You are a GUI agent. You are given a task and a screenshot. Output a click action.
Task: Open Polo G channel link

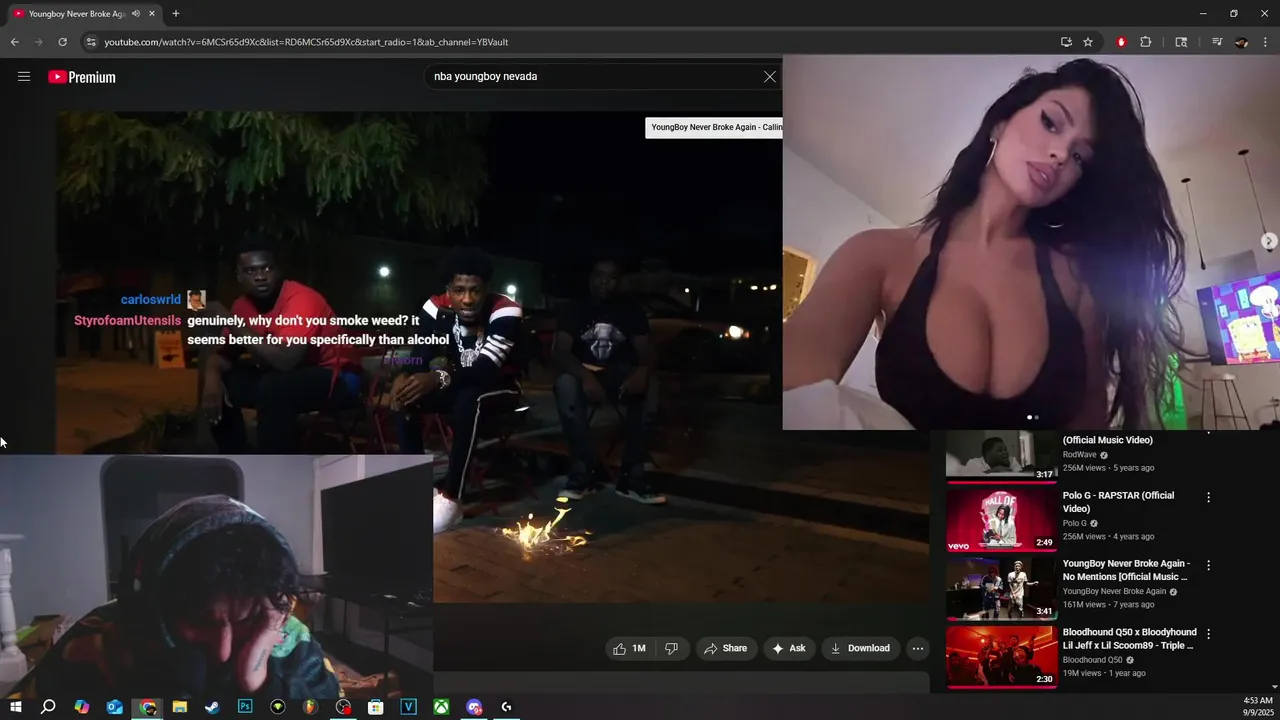[1075, 523]
